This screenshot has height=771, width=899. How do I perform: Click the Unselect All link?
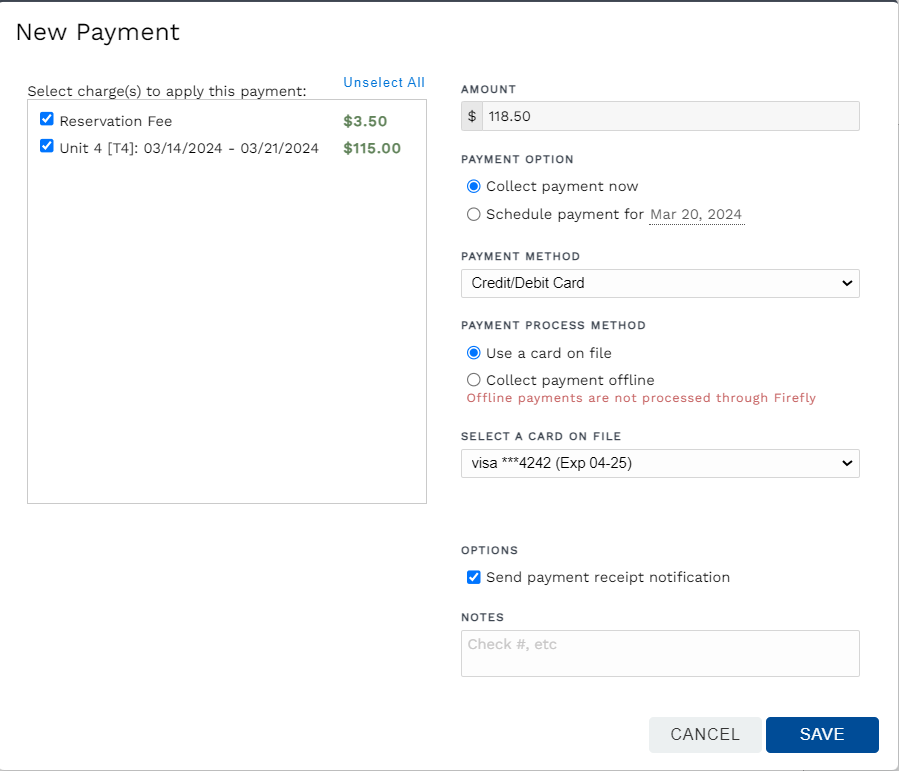coord(383,83)
